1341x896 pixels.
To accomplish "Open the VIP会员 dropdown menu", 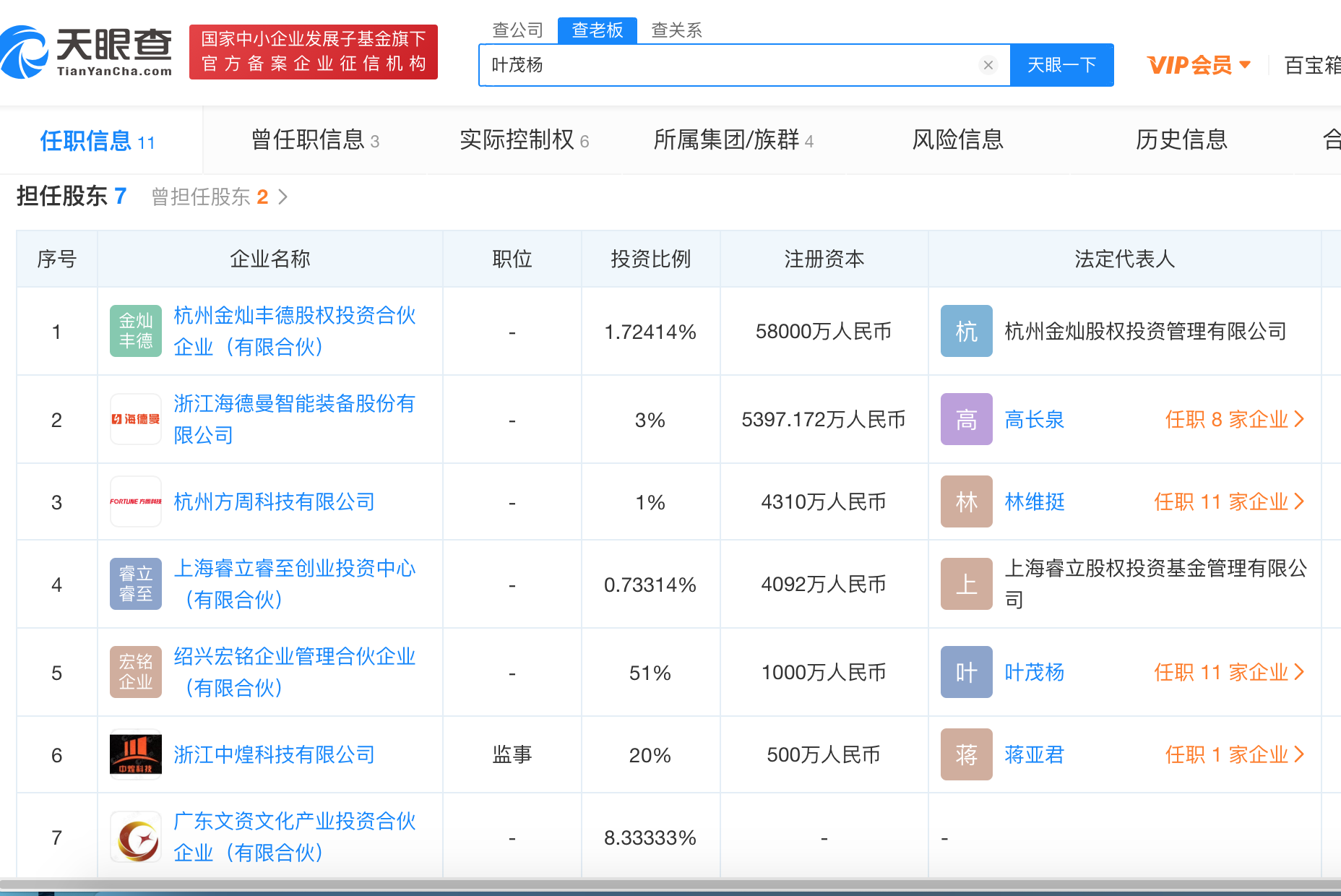I will (x=1199, y=65).
